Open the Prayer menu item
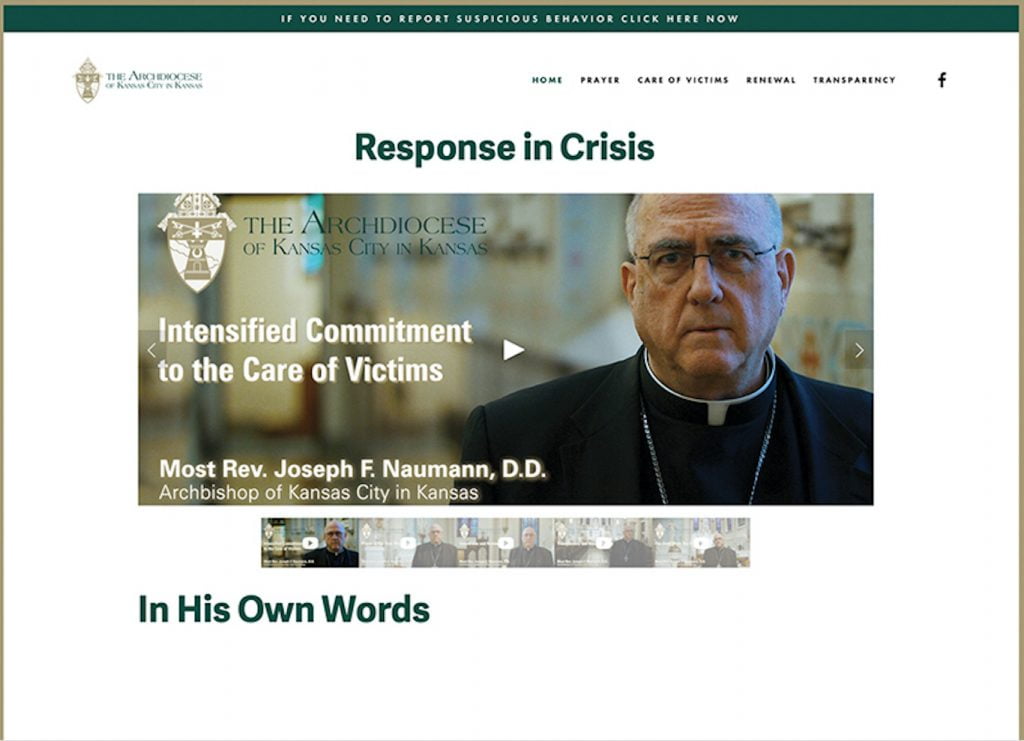1024x741 pixels. (x=600, y=80)
